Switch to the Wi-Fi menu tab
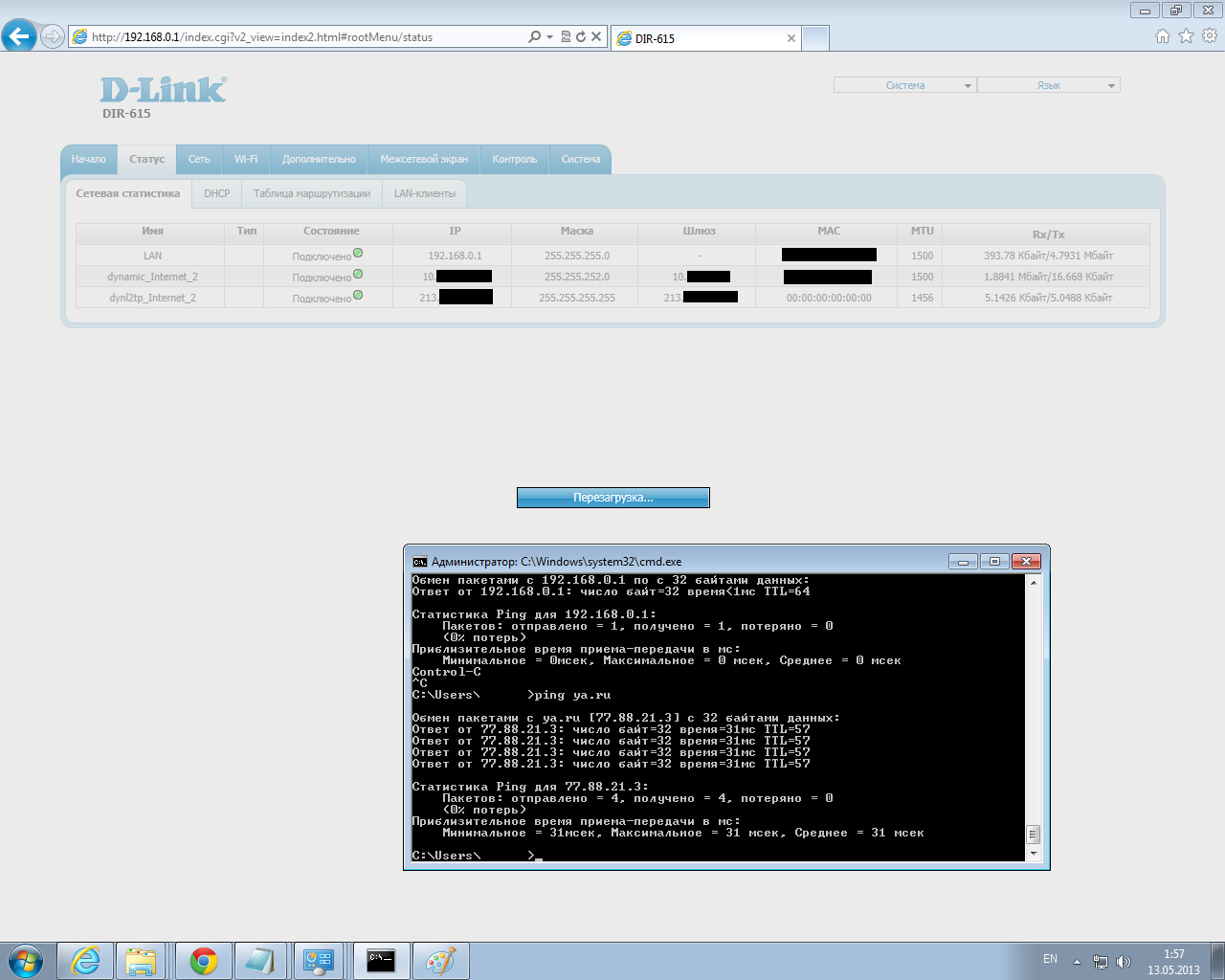The image size is (1225, 980). (246, 159)
